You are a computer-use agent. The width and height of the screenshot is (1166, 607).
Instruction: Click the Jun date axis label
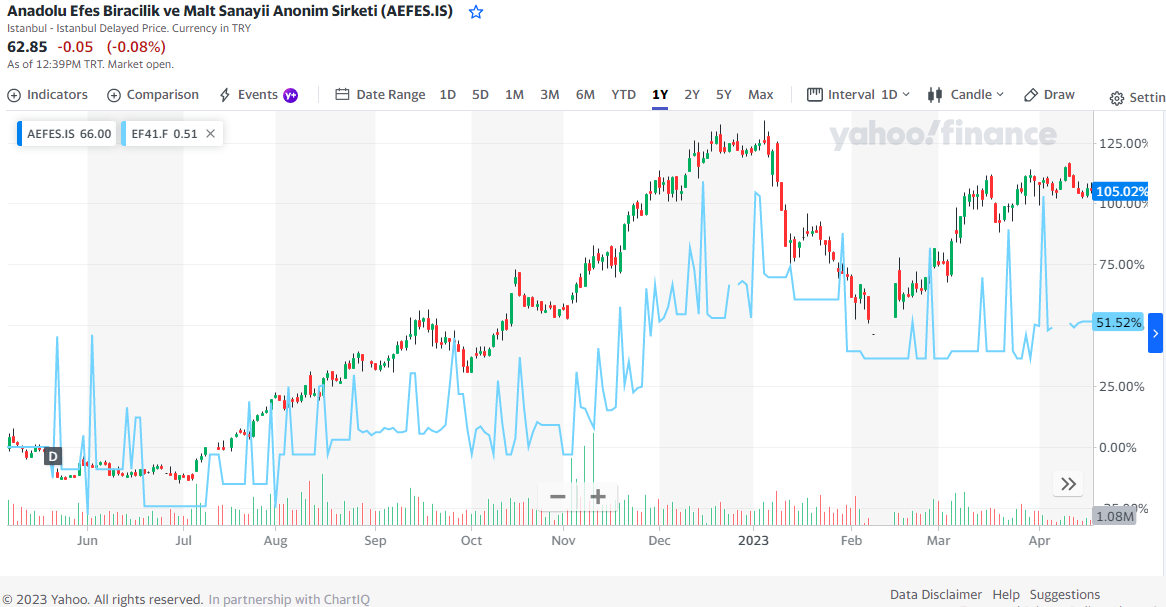87,541
